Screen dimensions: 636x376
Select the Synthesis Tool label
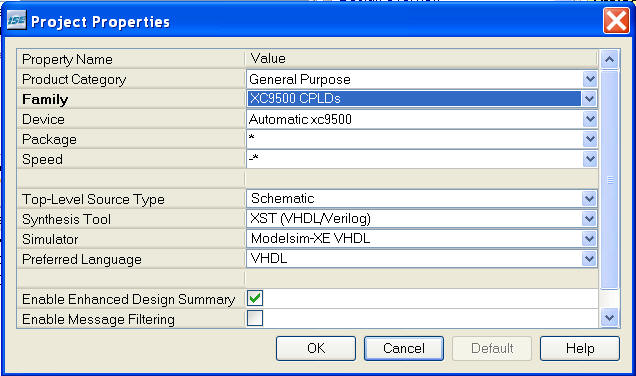(66, 219)
